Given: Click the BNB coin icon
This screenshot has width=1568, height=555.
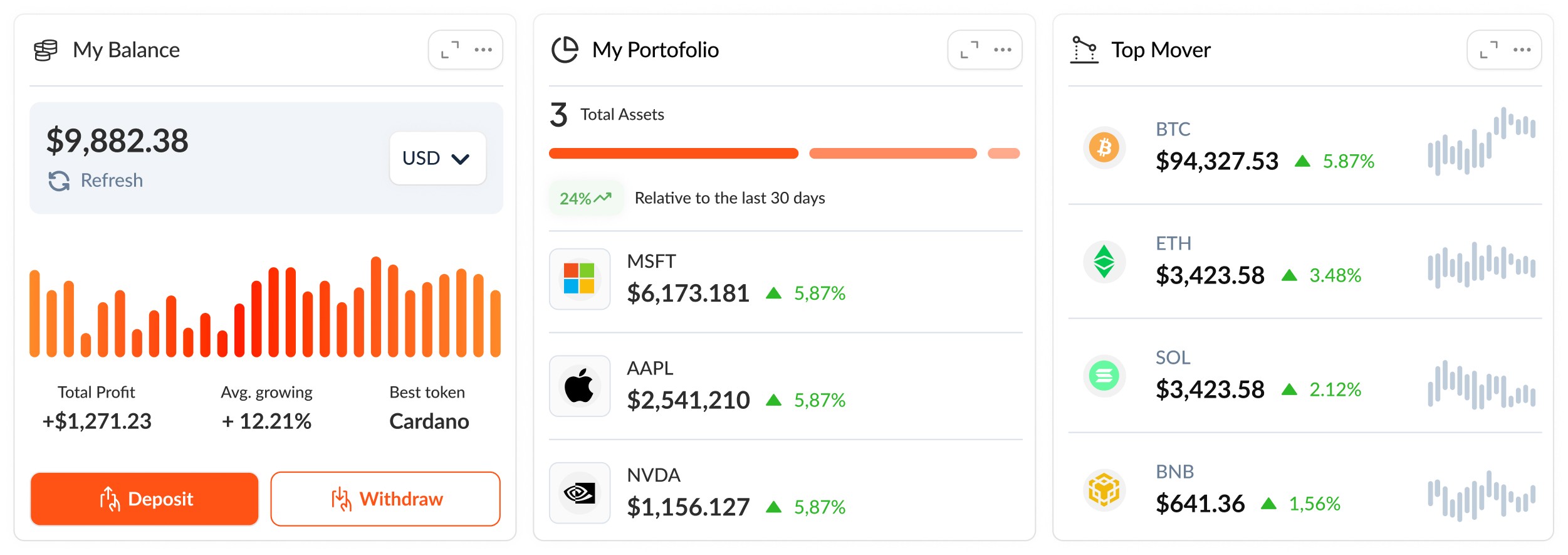Looking at the screenshot, I should [1104, 490].
